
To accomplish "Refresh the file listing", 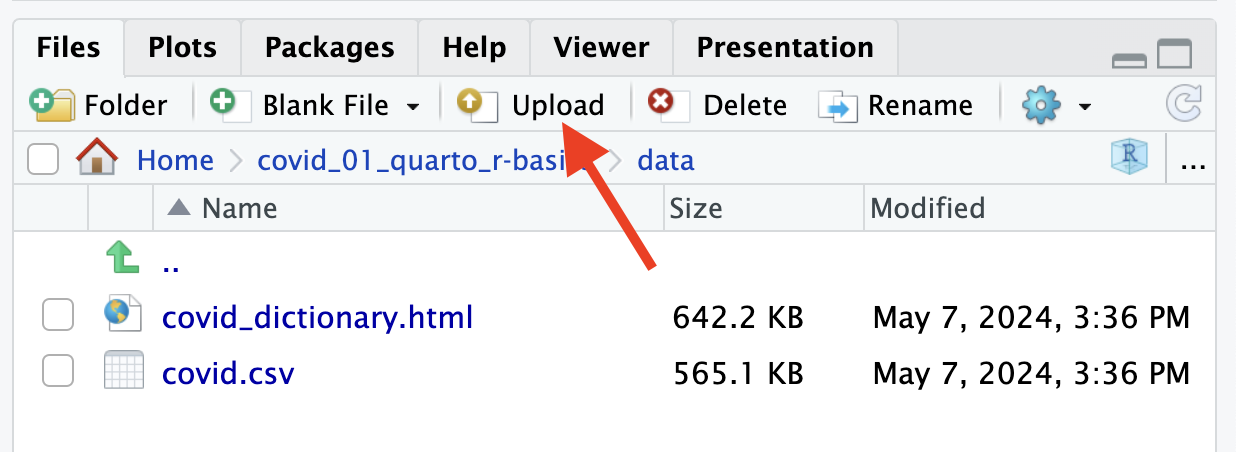I will pos(1184,105).
